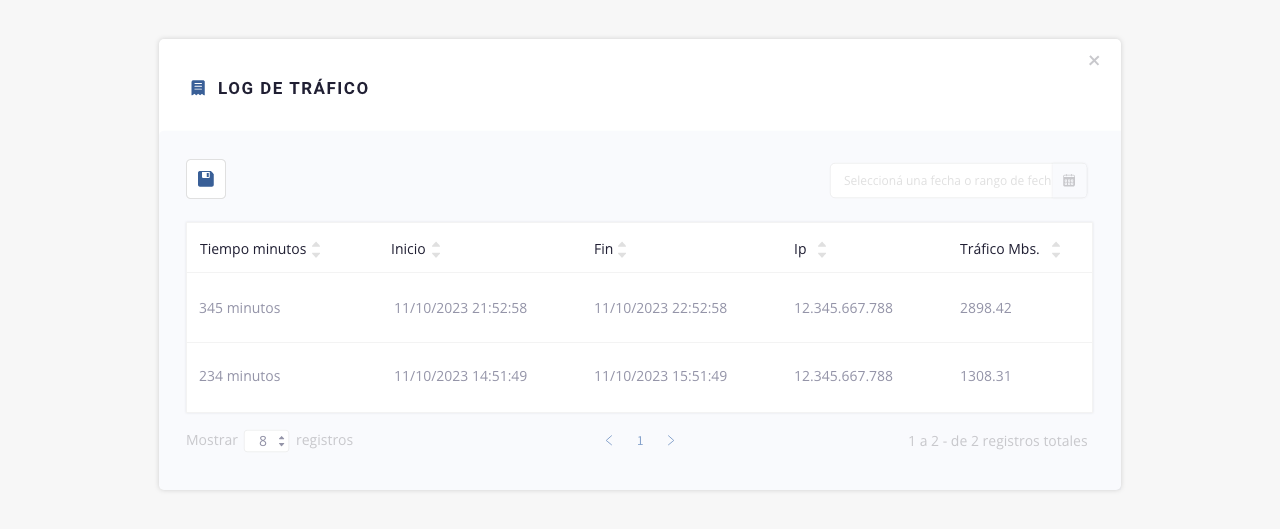Image resolution: width=1280 pixels, height=529 pixels.
Task: Click the save floppy disk icon button
Action: (206, 179)
